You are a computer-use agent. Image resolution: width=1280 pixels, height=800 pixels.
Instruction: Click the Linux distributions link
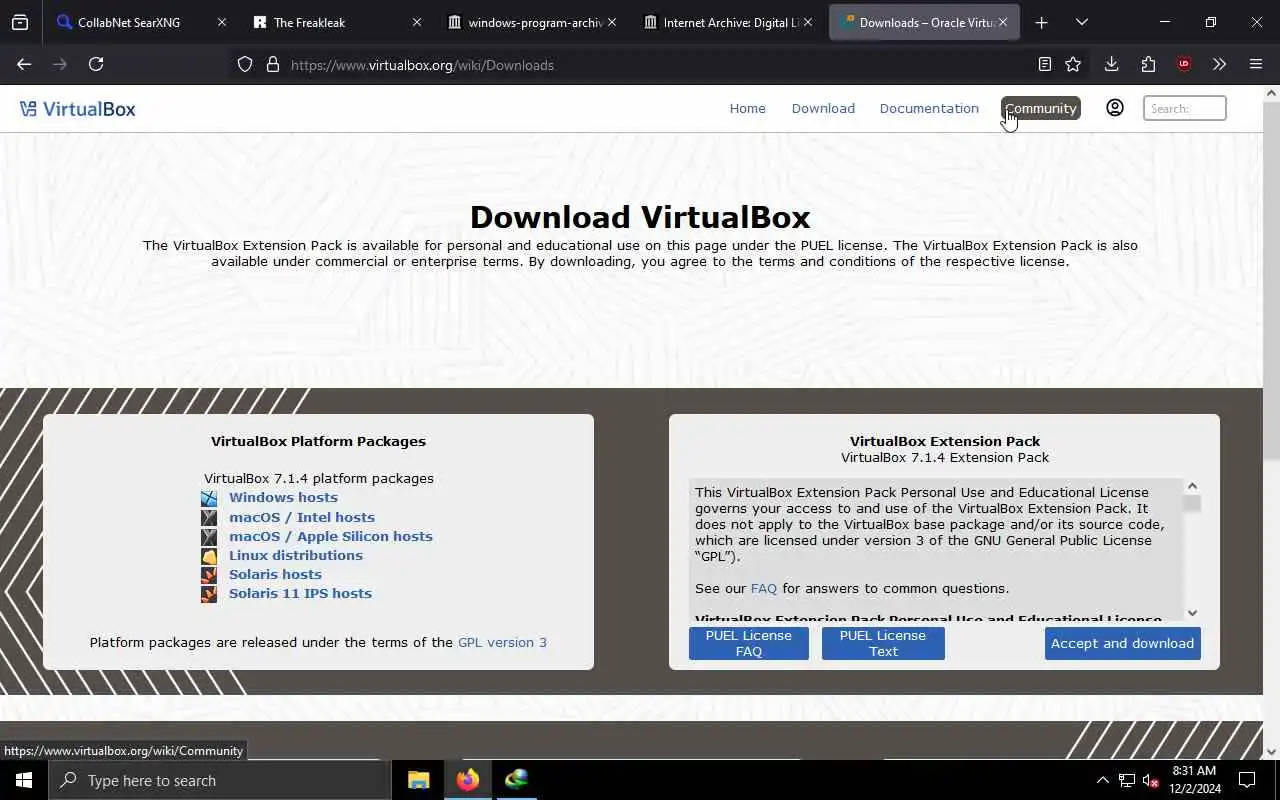tap(296, 555)
